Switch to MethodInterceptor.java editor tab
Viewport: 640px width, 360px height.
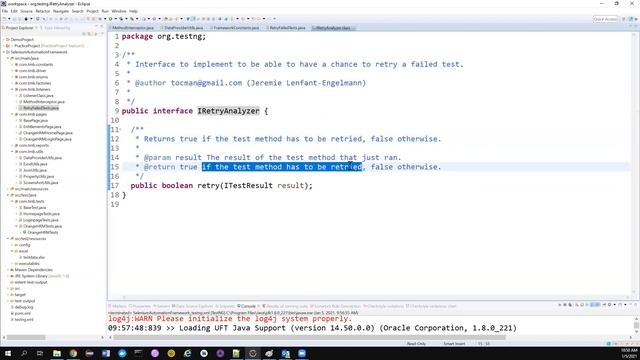(133, 28)
